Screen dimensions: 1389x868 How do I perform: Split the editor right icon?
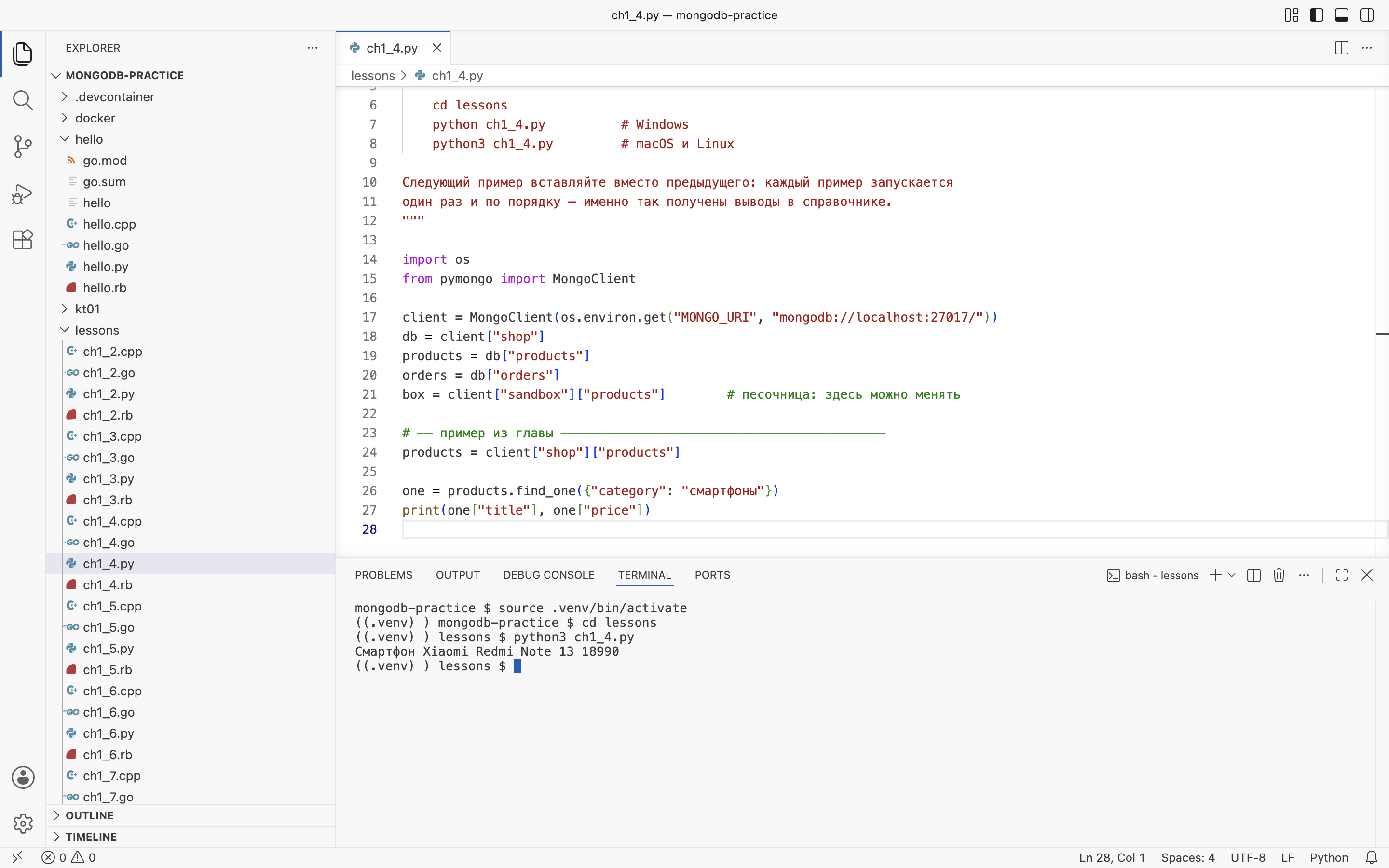(x=1341, y=48)
